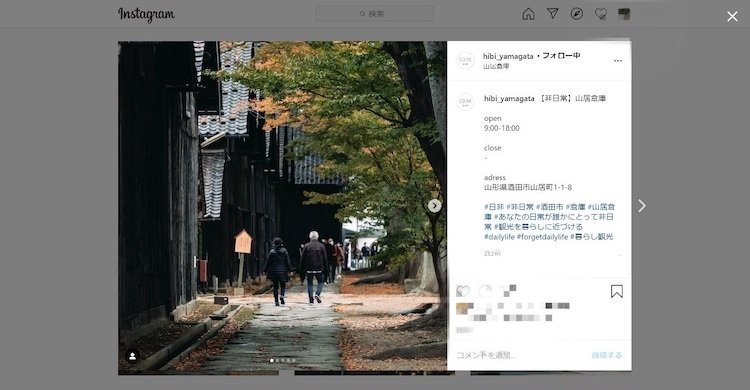
Task: Open hashtag #観光を暮らしに近づける
Action: click(538, 227)
